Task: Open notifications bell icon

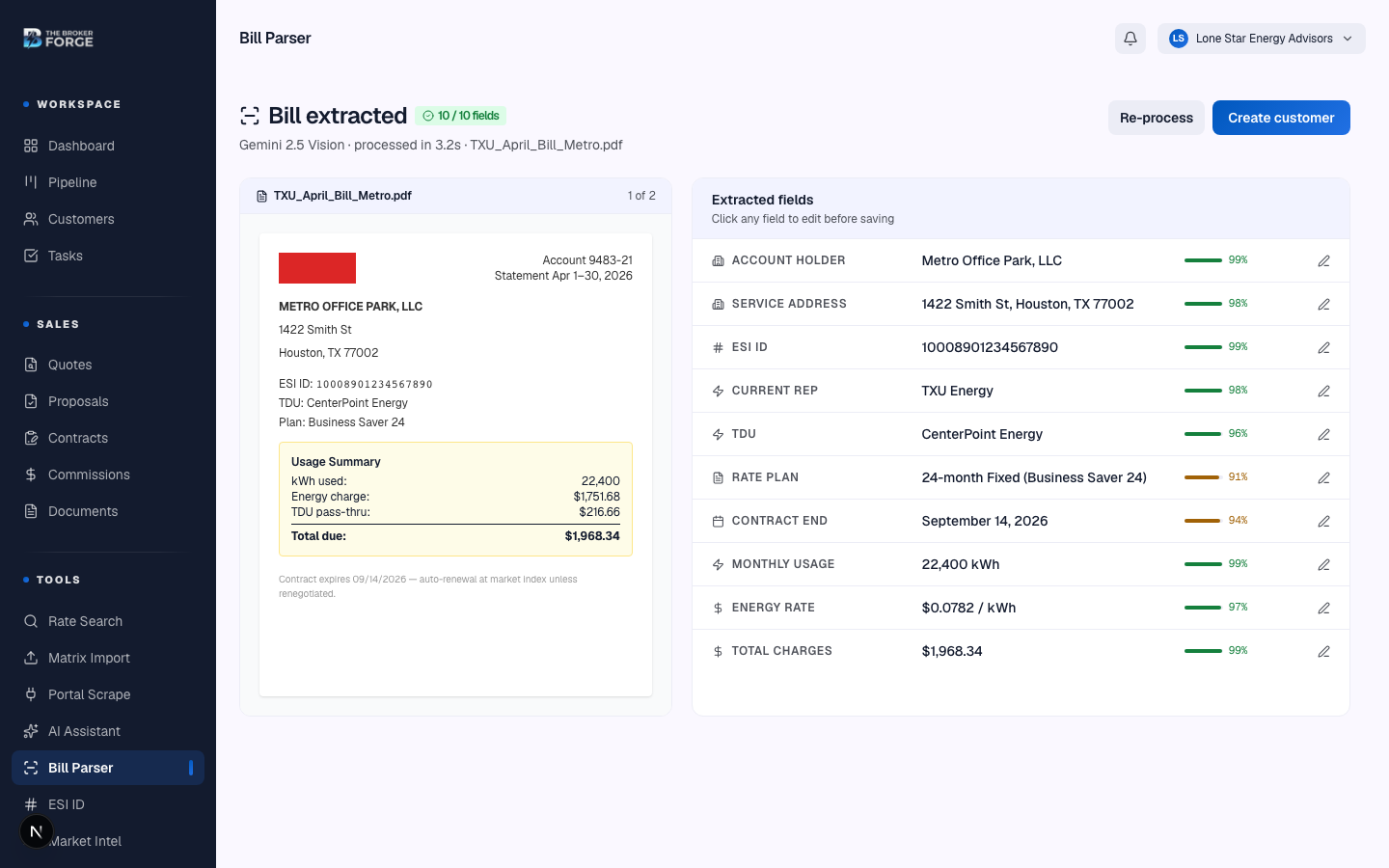Action: tap(1130, 39)
